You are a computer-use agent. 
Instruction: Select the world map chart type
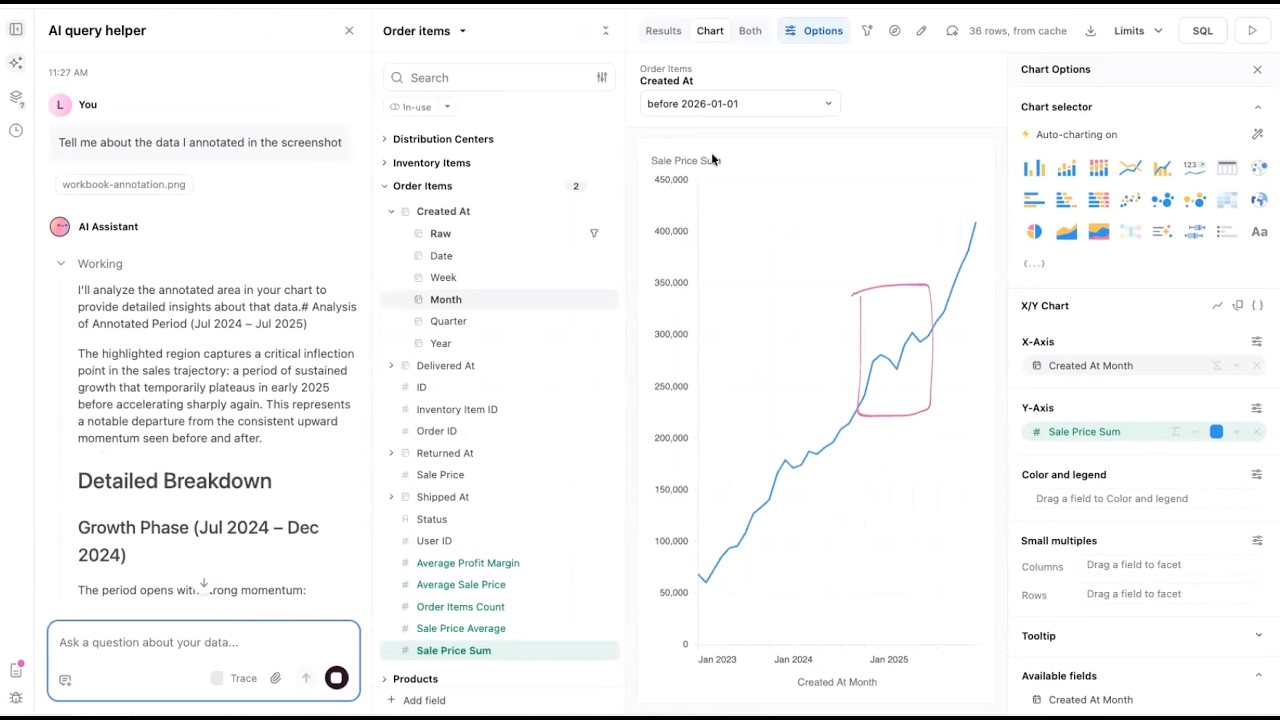point(1259,200)
